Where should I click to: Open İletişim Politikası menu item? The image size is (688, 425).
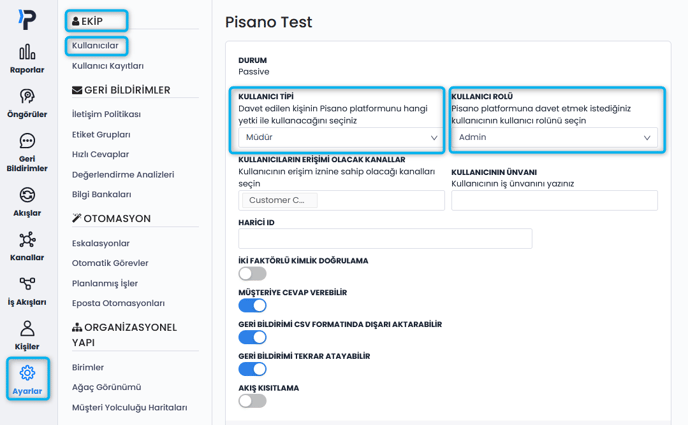(x=106, y=114)
